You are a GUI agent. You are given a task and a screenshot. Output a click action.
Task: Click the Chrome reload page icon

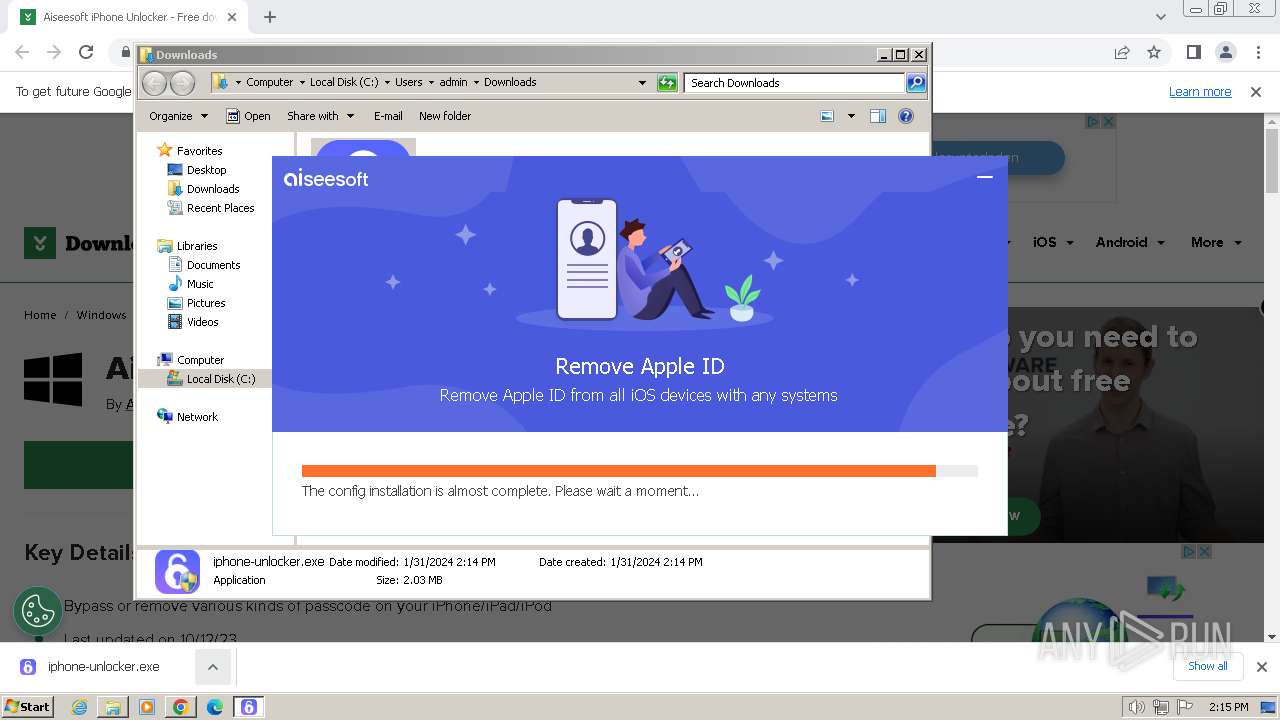[86, 52]
